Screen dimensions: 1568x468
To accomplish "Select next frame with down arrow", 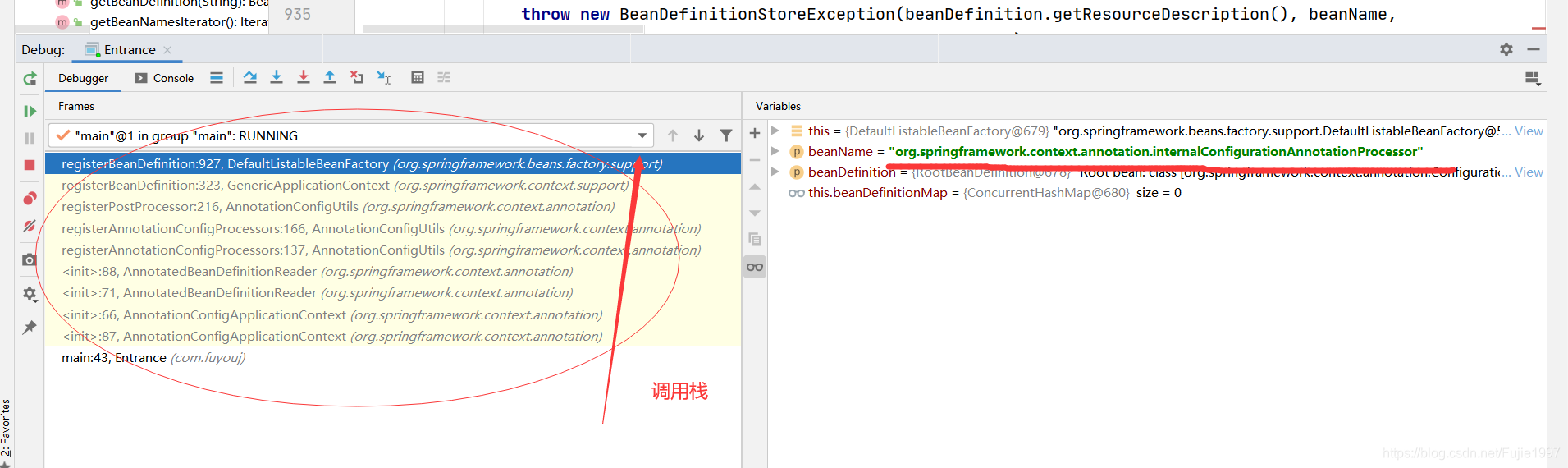I will (699, 135).
